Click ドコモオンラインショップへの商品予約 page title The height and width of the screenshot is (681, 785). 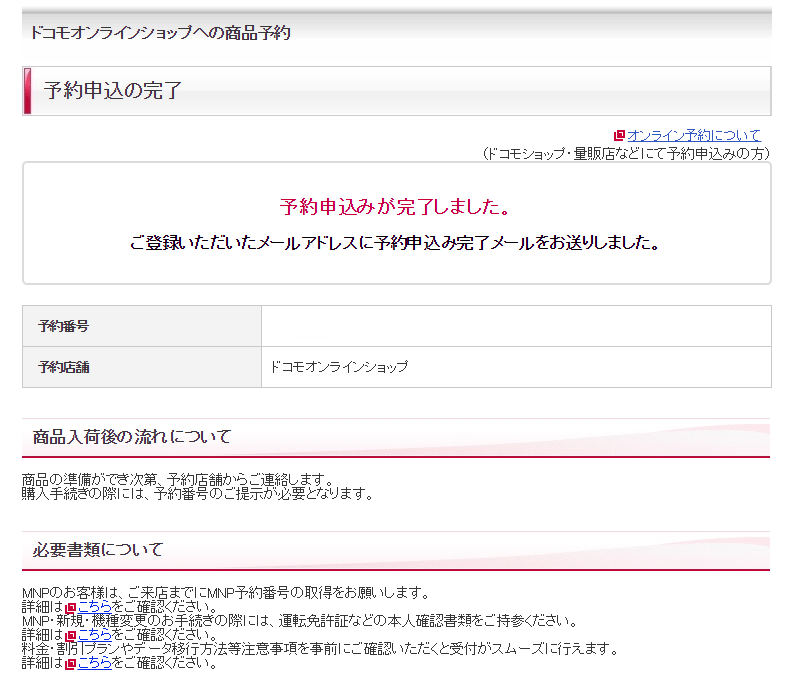tap(160, 33)
